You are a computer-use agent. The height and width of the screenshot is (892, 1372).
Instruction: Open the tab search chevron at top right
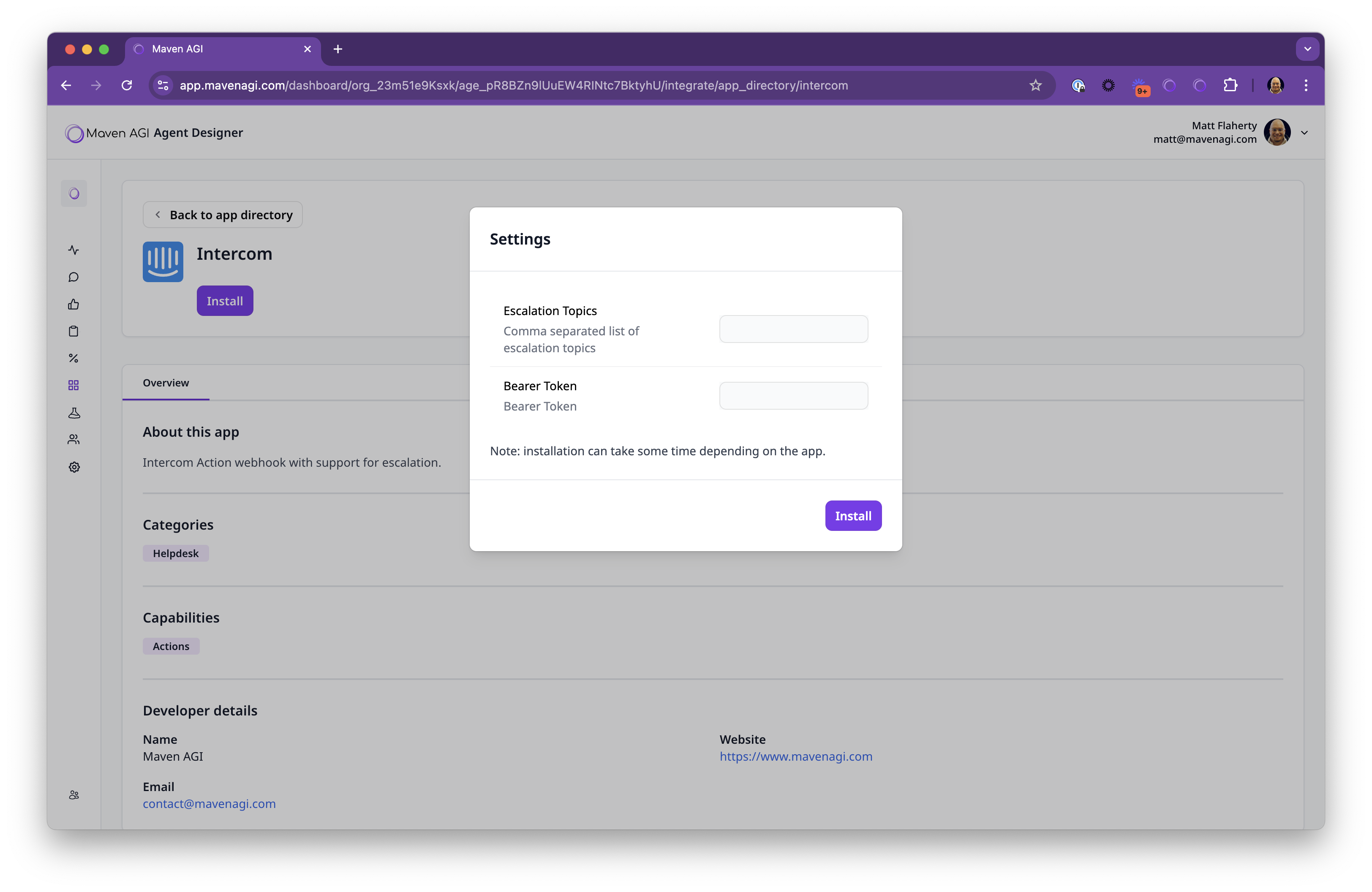tap(1307, 49)
